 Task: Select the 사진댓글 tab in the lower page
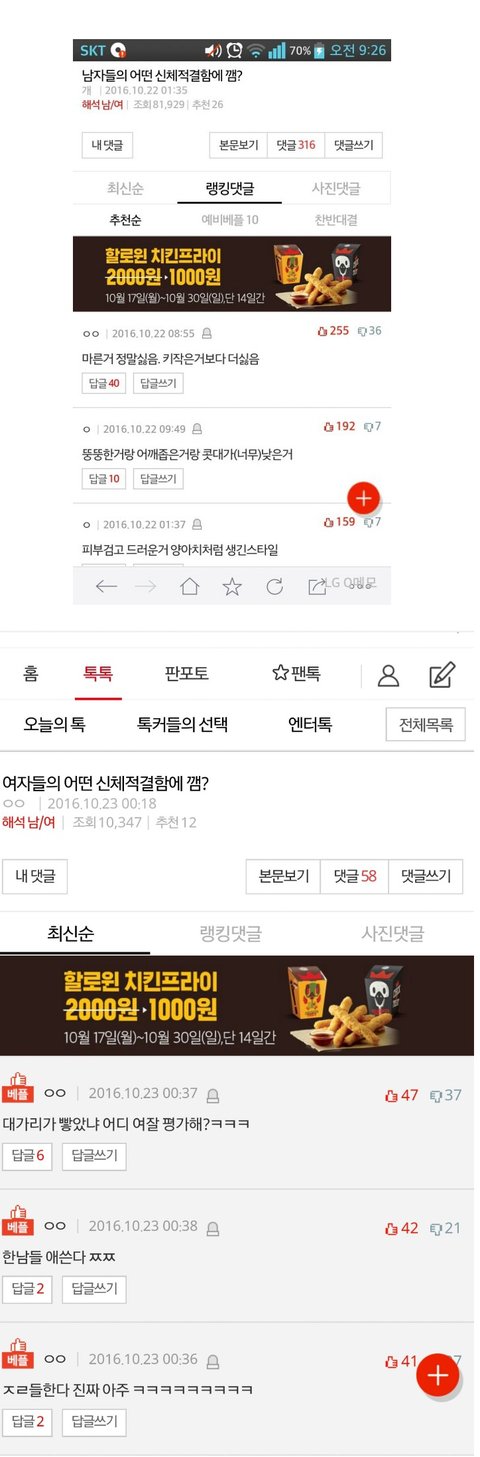point(392,934)
